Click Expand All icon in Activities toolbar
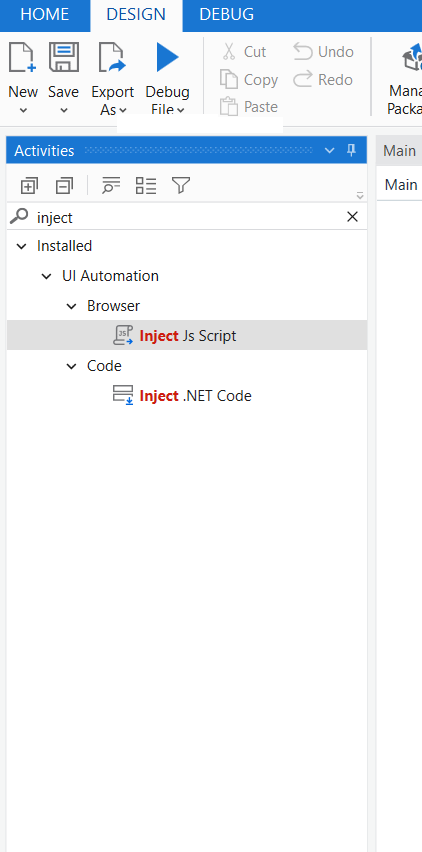Screen dimensions: 422x852 point(29,186)
